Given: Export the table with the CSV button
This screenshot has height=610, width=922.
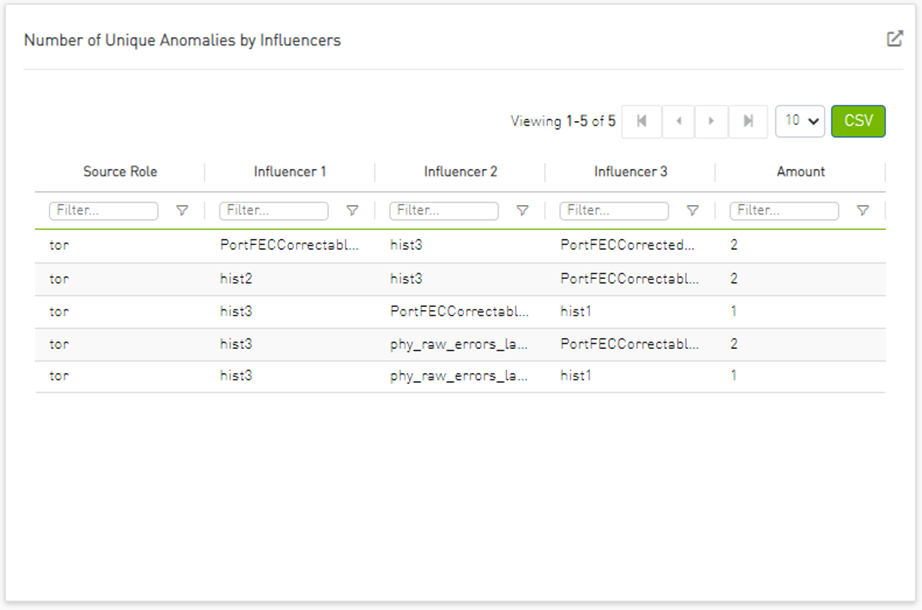Looking at the screenshot, I should (858, 121).
